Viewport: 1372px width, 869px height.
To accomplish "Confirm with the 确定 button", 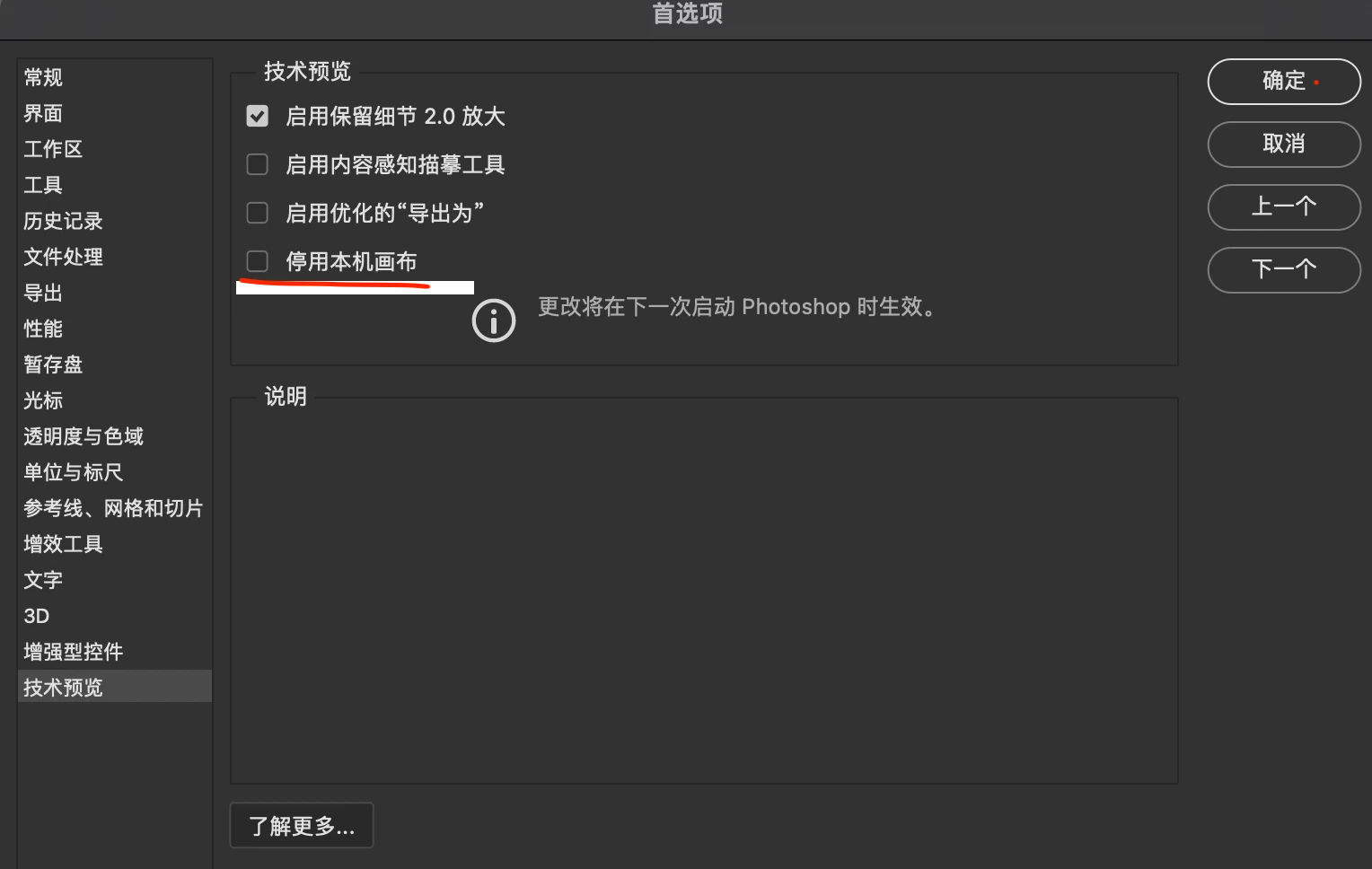I will click(x=1284, y=82).
